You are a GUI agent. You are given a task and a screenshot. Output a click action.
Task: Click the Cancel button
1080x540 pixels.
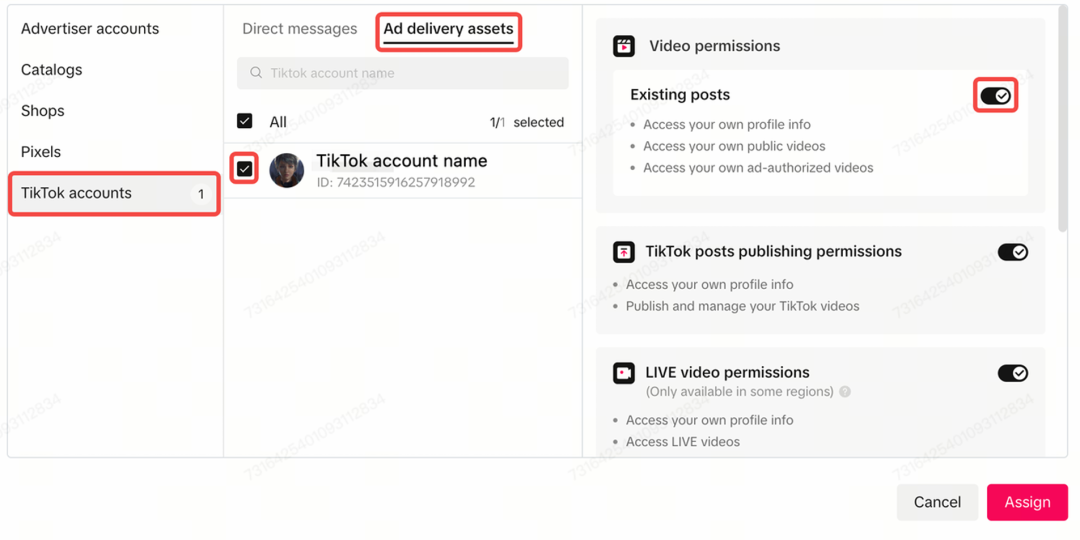pyautogui.click(x=937, y=502)
